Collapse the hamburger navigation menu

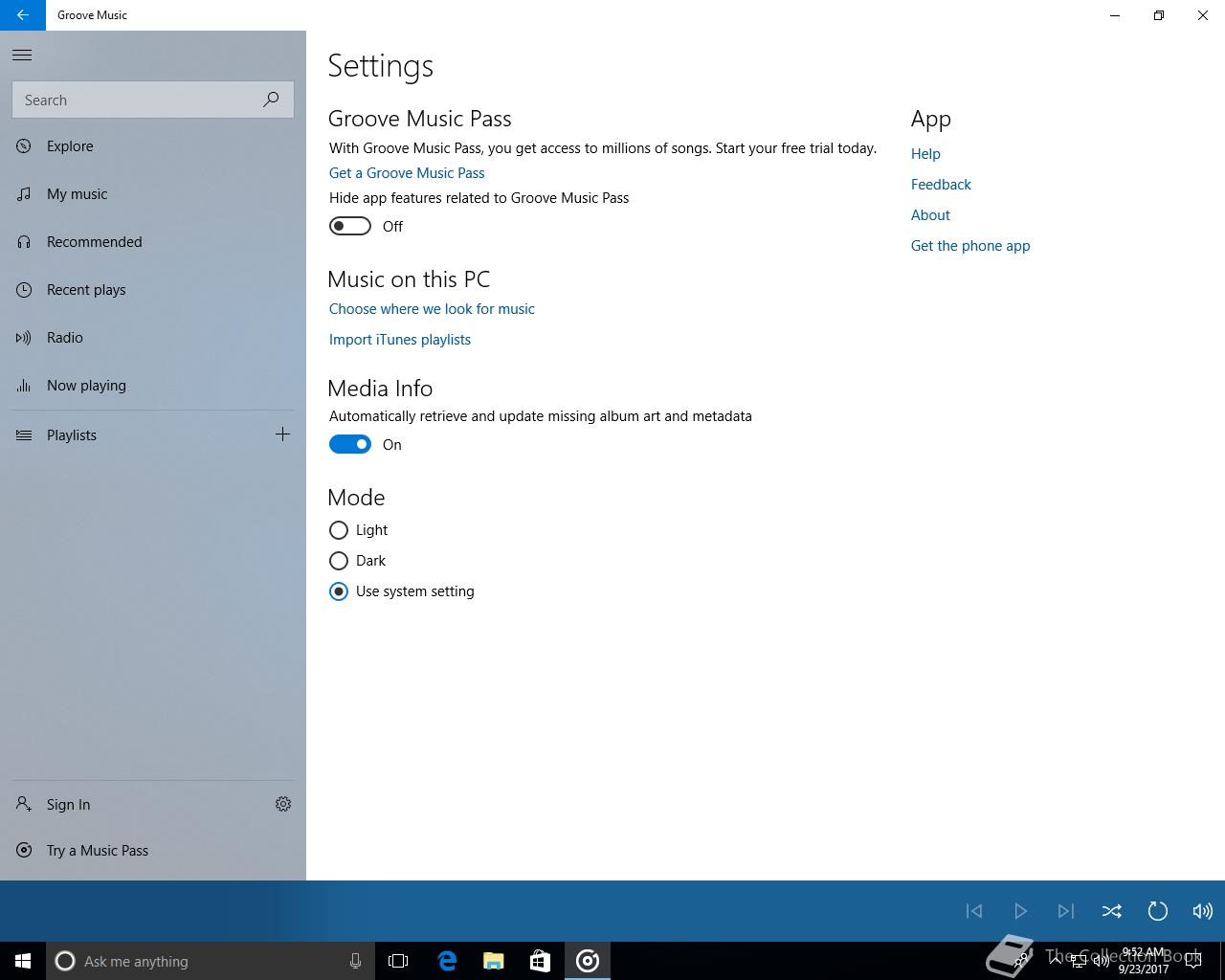coord(22,56)
